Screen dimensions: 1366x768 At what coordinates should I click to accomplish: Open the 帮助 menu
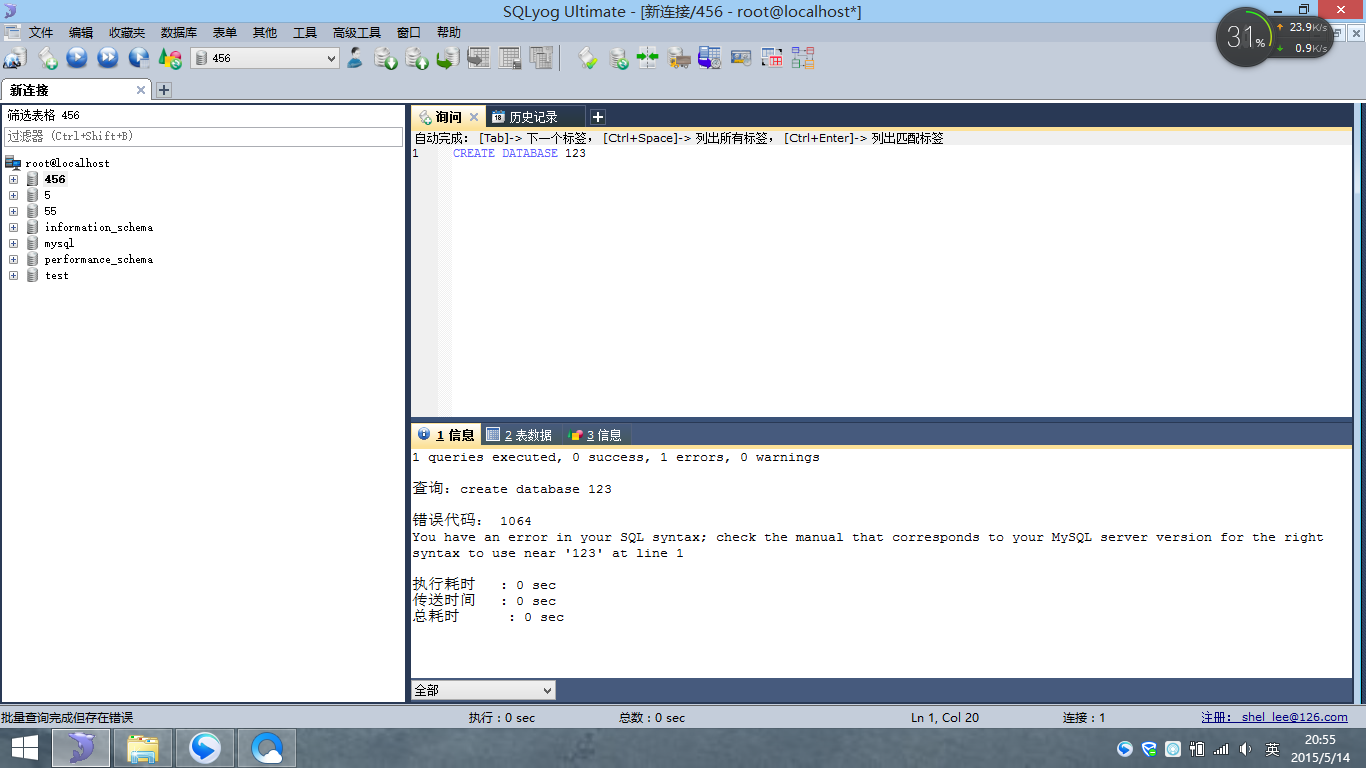449,33
